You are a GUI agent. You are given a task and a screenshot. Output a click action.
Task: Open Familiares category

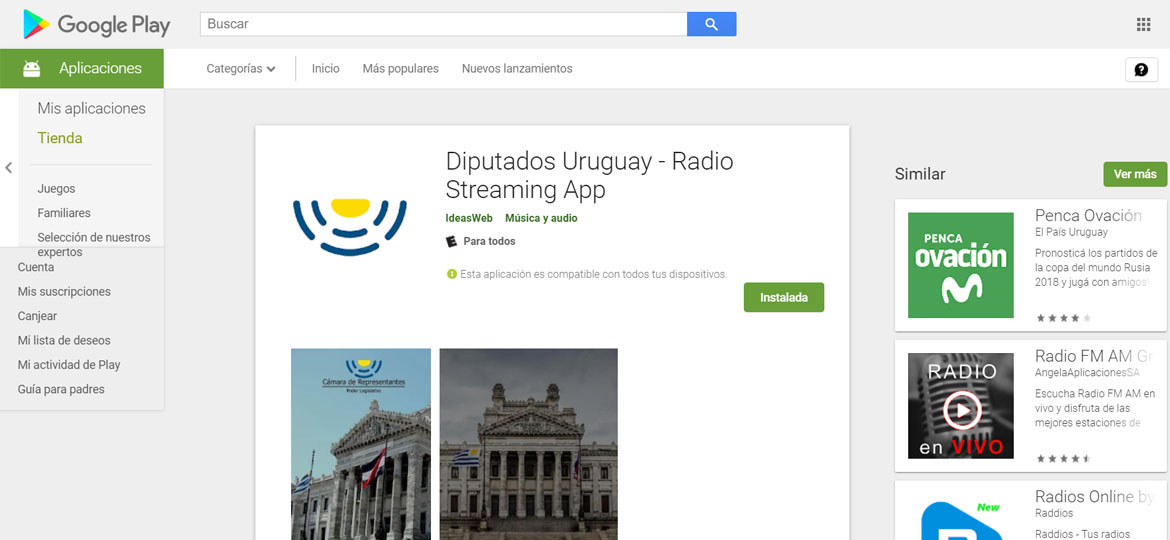pyautogui.click(x=64, y=213)
